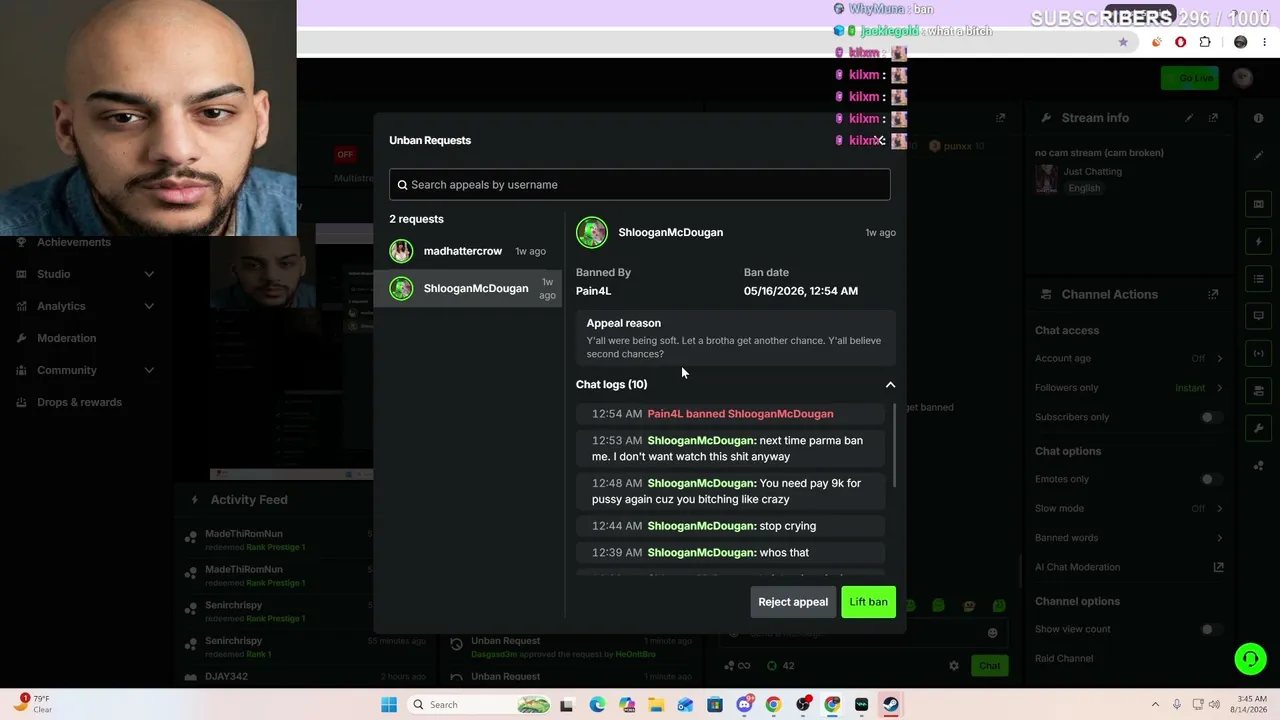Search appeals by username field
Viewport: 1280px width, 720px height.
[639, 184]
